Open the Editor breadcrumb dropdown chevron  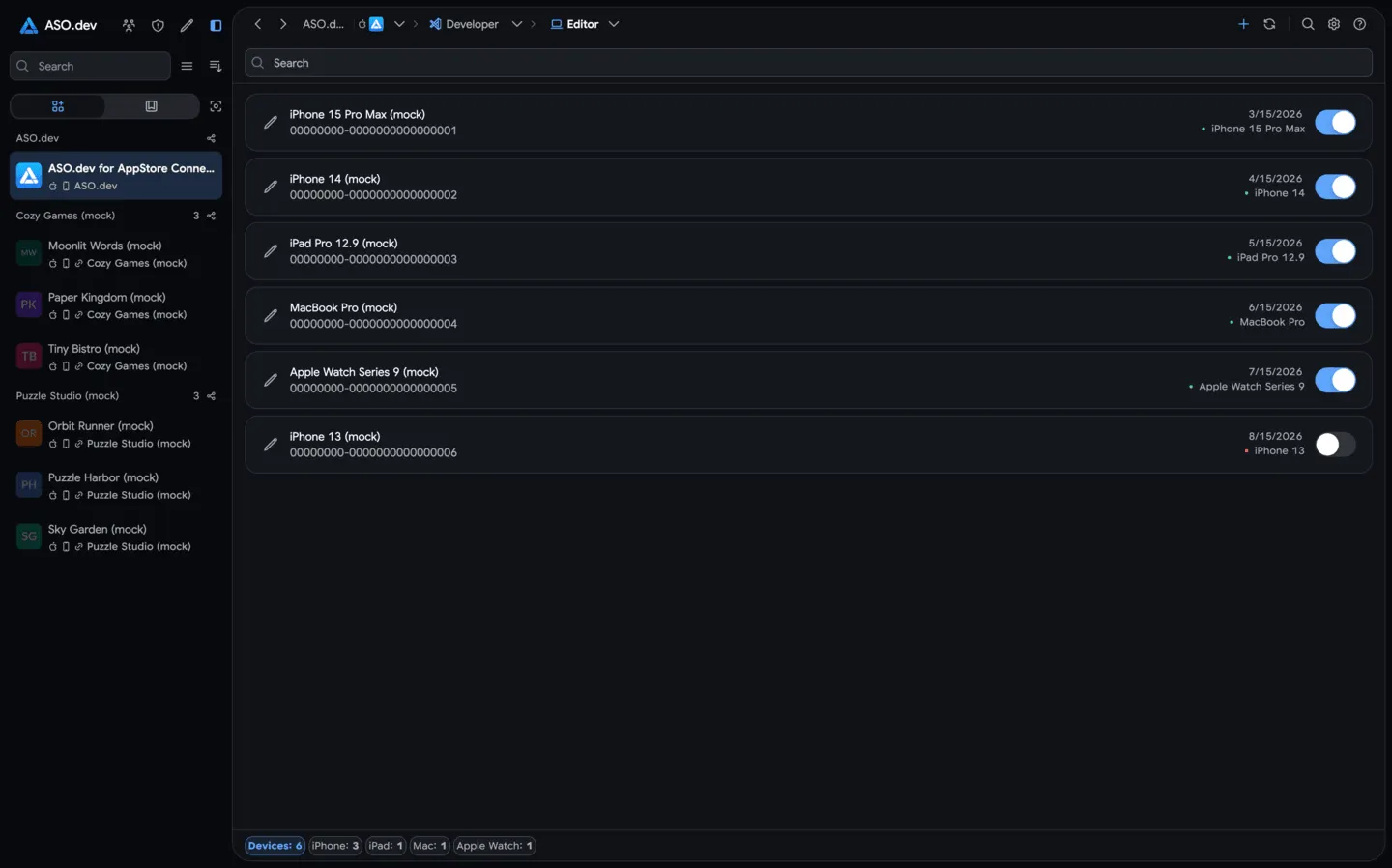(614, 24)
